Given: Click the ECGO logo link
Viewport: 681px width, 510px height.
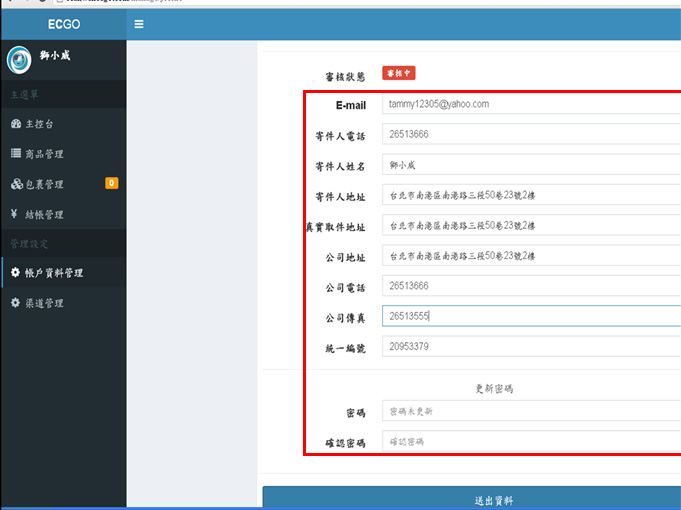Looking at the screenshot, I should click(63, 24).
